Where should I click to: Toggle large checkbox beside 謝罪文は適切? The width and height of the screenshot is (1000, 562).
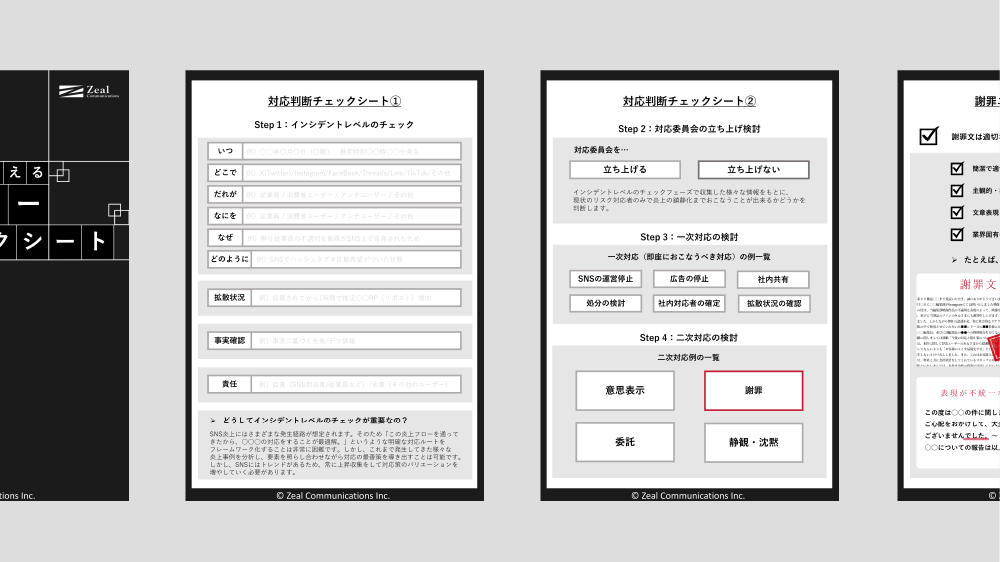(x=929, y=136)
